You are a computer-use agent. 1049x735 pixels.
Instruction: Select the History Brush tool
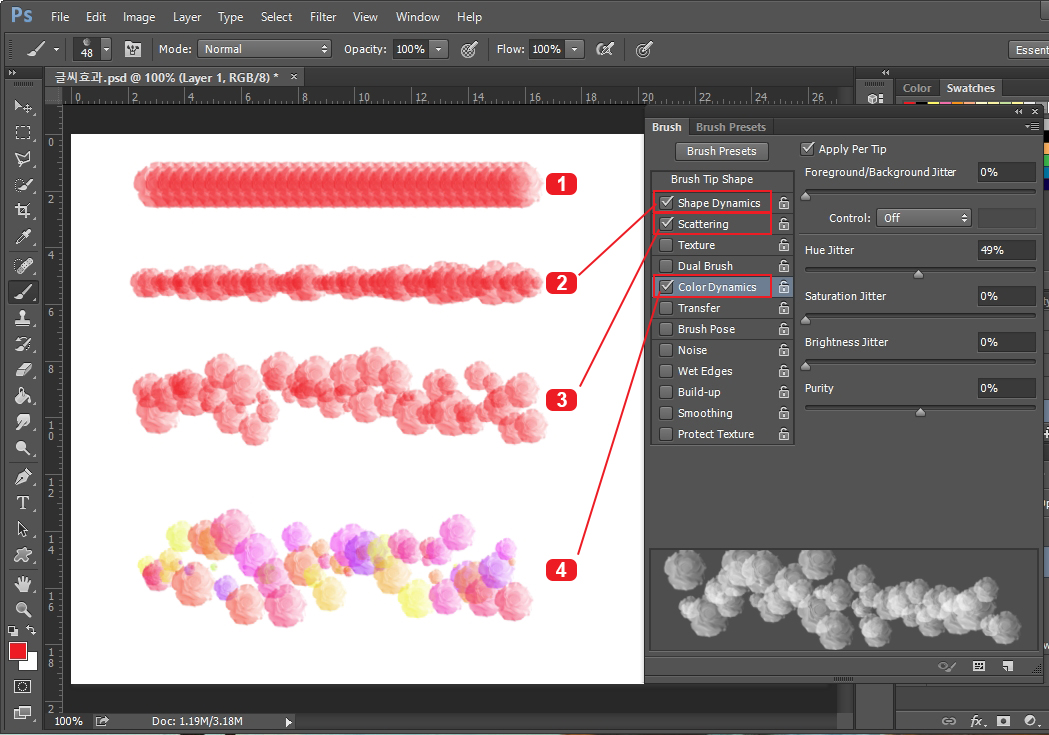pyautogui.click(x=23, y=344)
